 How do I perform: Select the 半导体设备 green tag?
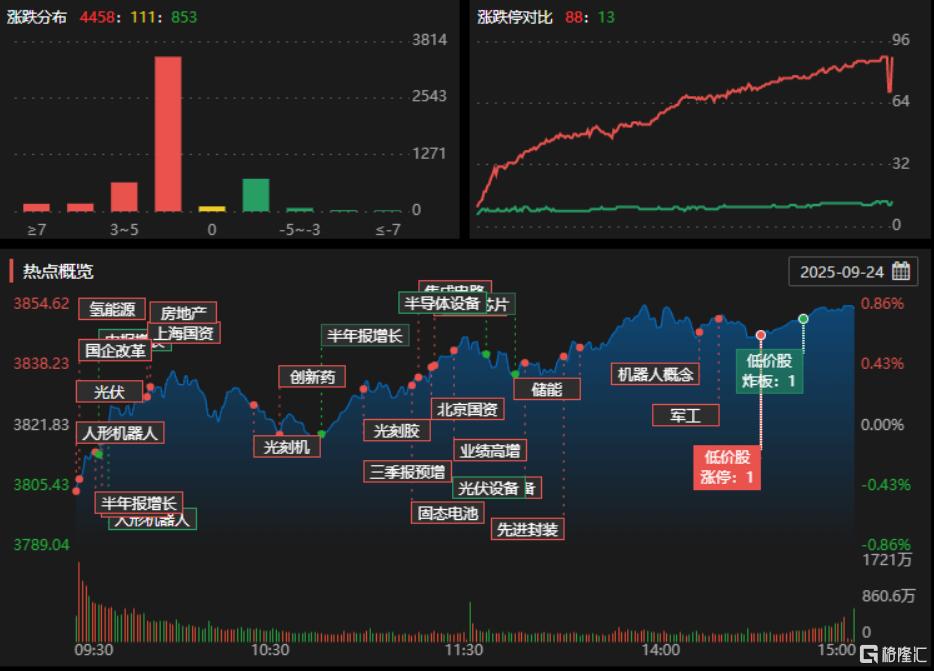pyautogui.click(x=440, y=303)
